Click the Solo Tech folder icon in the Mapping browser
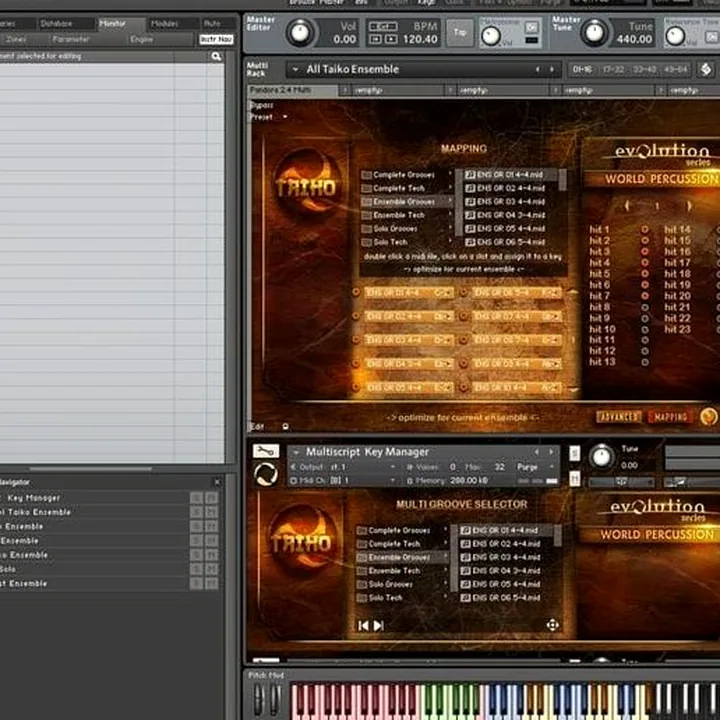This screenshot has width=720, height=720. click(366, 242)
